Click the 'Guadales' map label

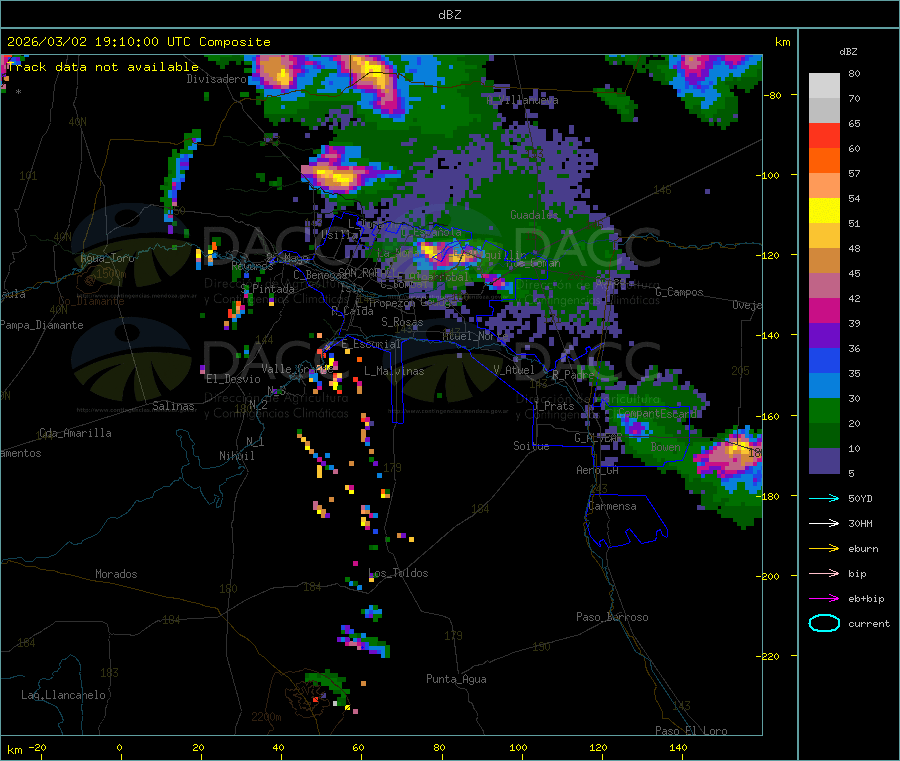coord(534,215)
